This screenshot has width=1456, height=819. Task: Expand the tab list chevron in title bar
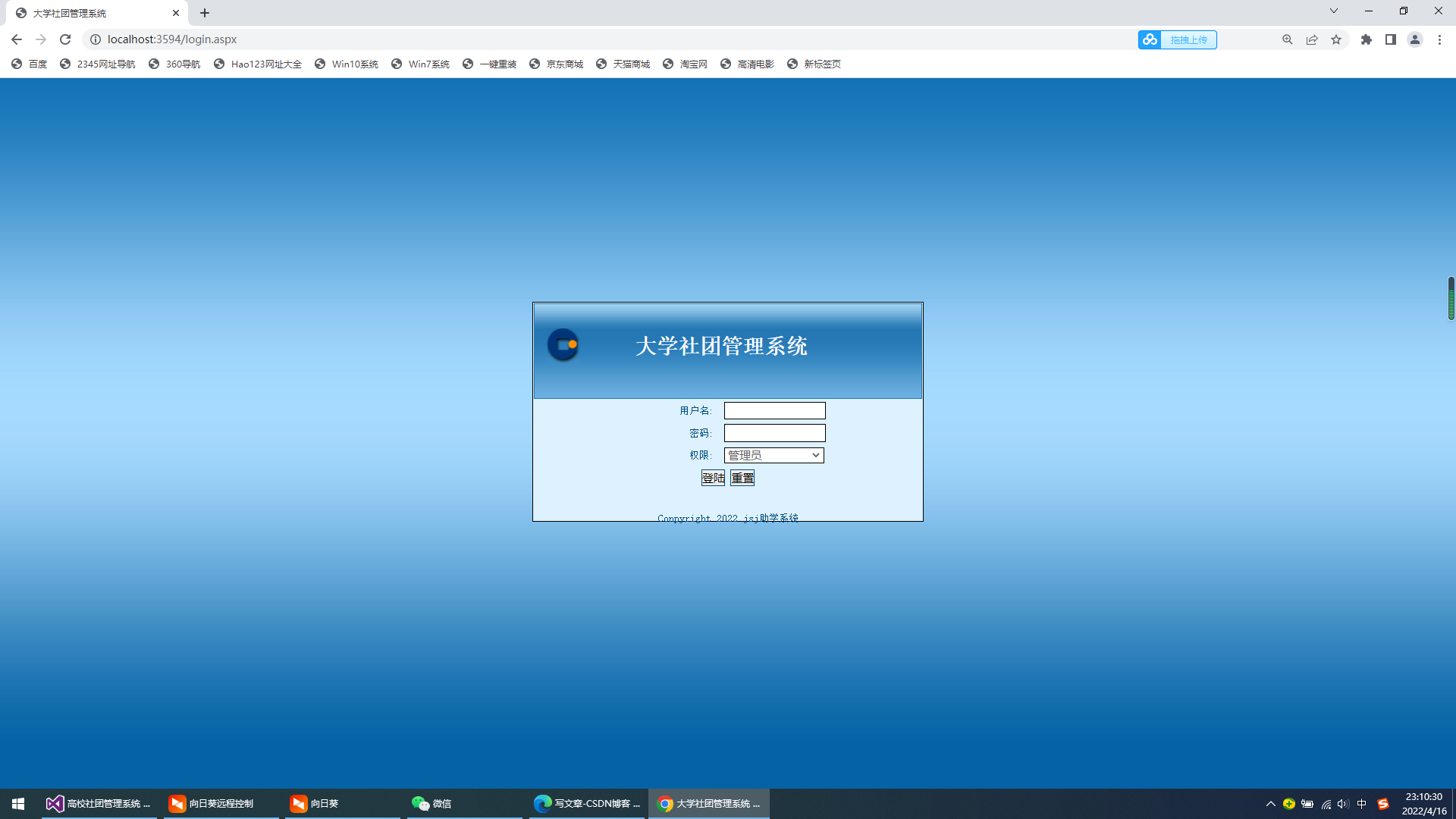click(1333, 11)
